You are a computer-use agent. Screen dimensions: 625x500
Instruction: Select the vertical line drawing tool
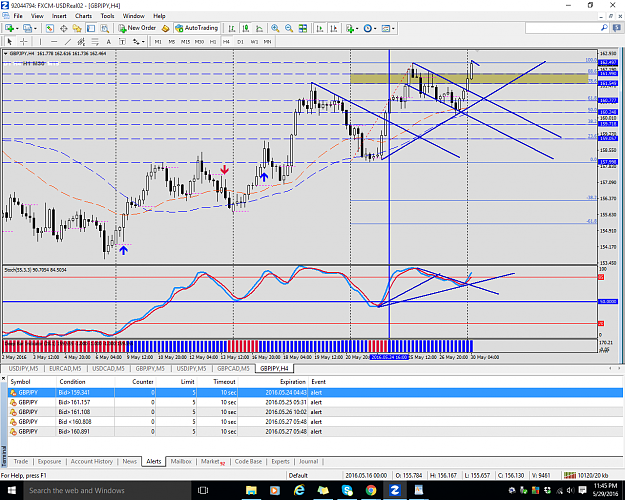[x=40, y=41]
